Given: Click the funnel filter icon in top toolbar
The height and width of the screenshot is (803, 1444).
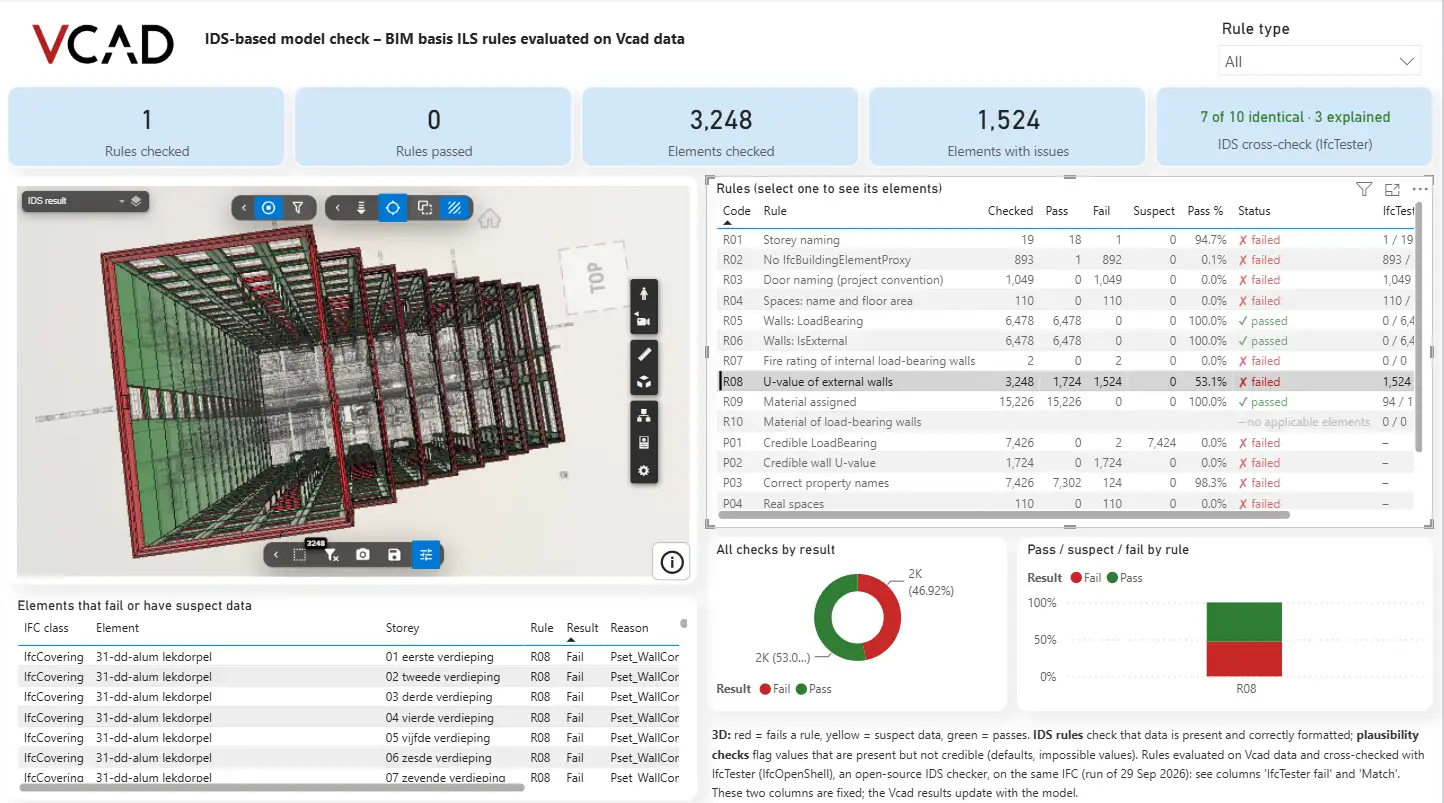Looking at the screenshot, I should click(298, 208).
